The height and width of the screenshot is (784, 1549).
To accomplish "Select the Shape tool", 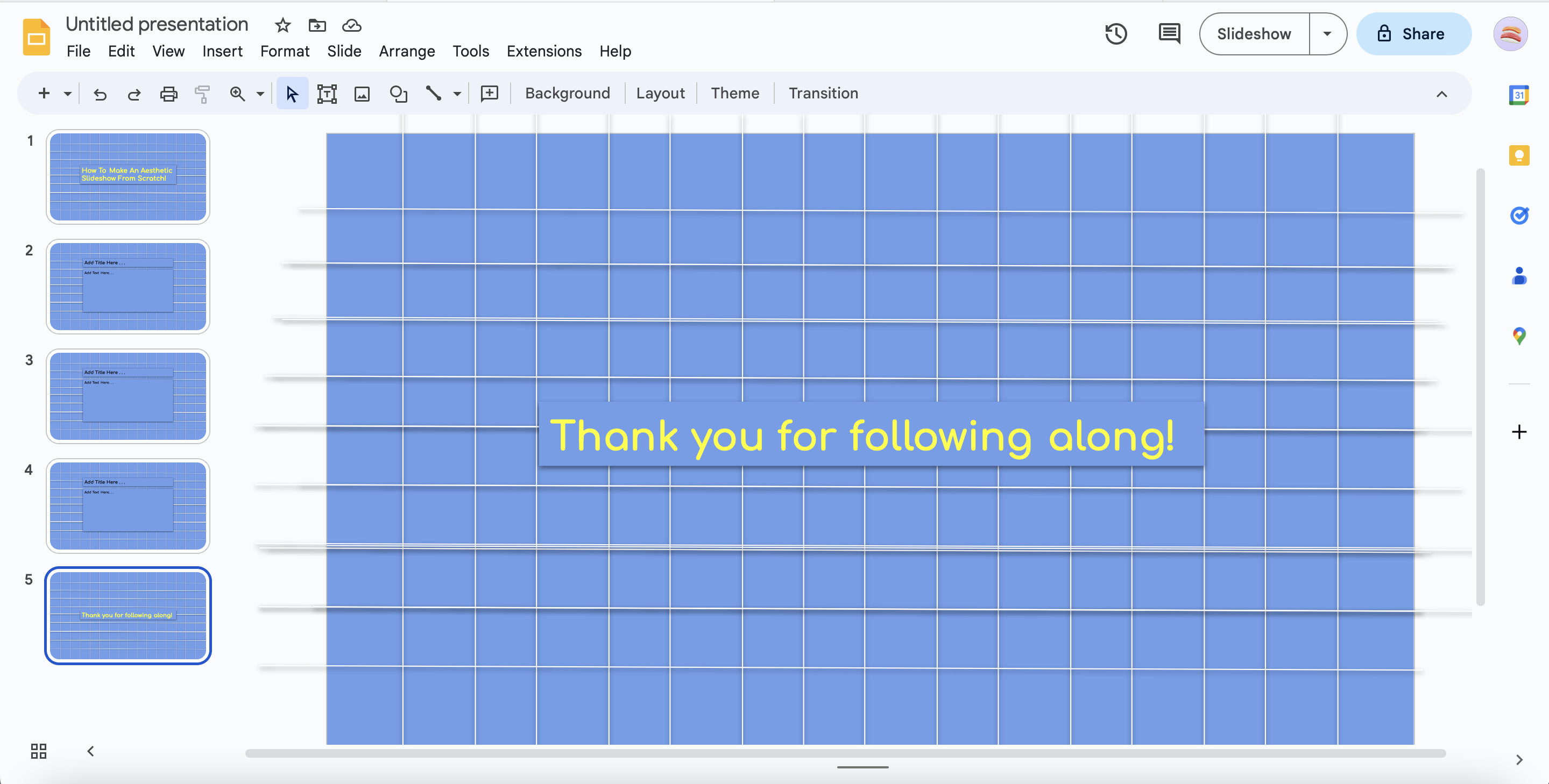I will [398, 94].
